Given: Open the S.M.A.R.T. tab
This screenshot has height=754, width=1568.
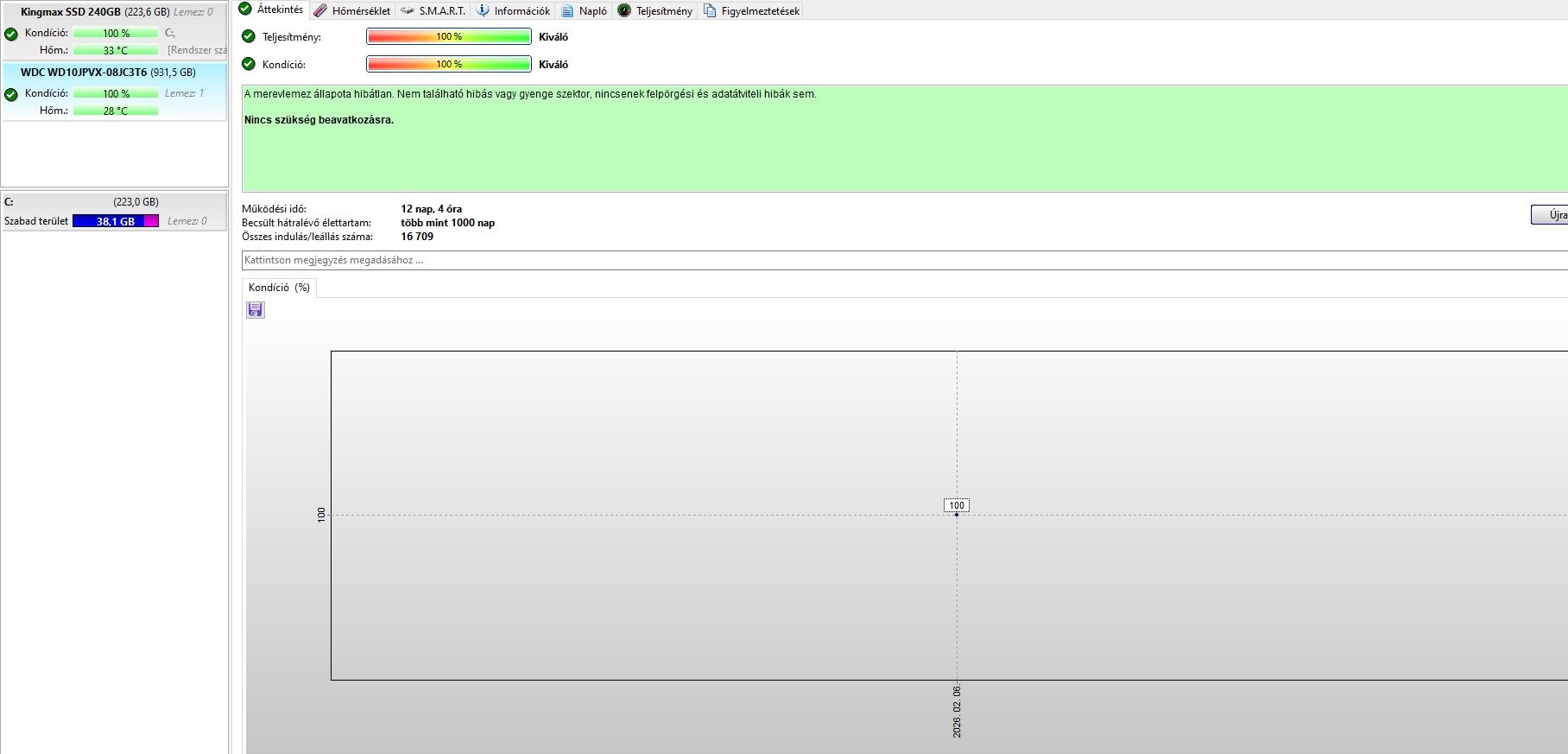Looking at the screenshot, I should [433, 10].
